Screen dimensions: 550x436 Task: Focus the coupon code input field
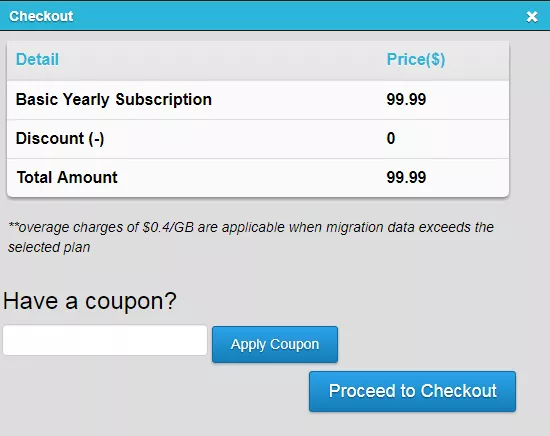(105, 340)
